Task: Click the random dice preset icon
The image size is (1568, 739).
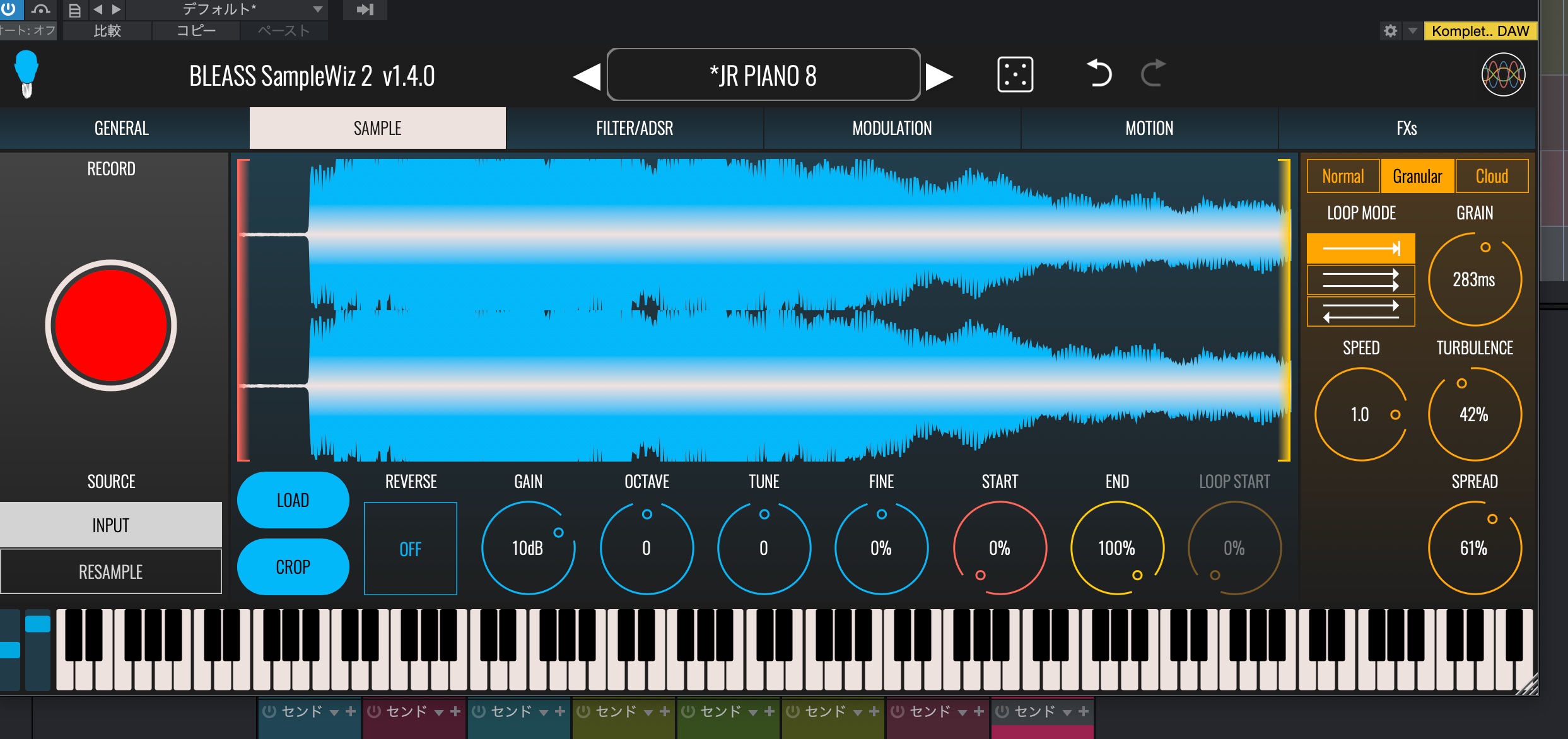Action: point(1015,75)
